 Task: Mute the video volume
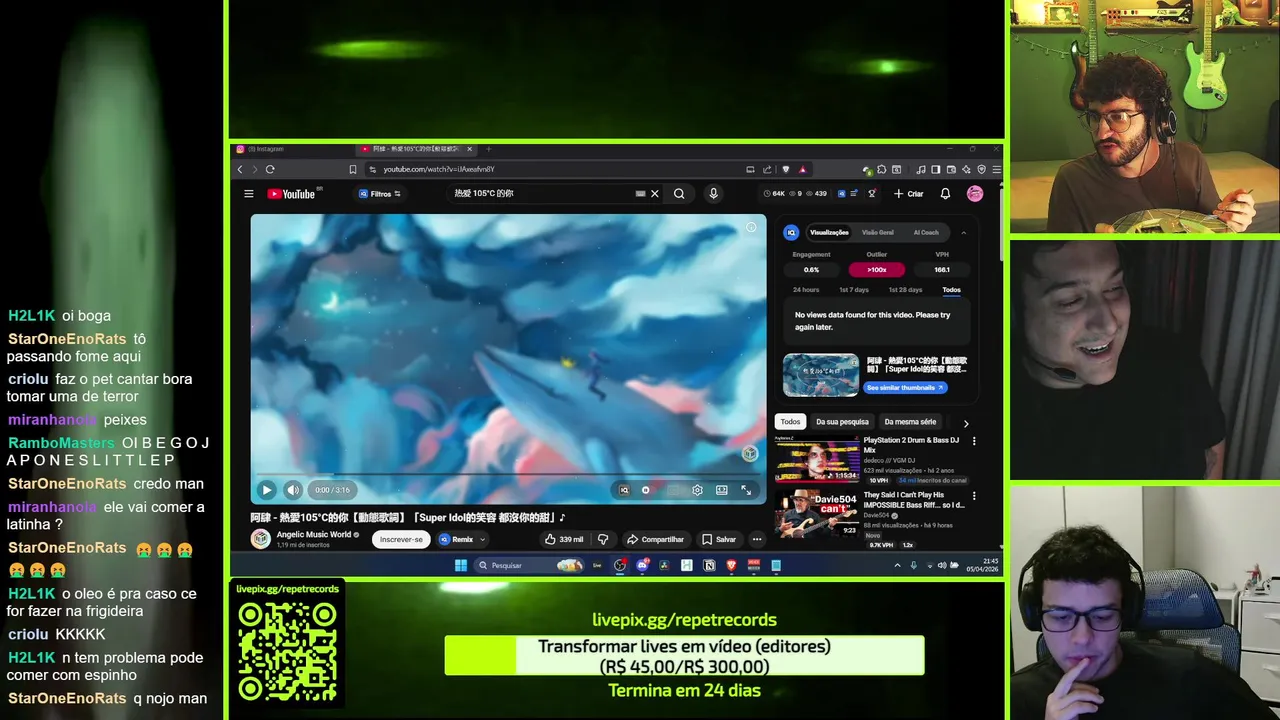coord(293,490)
